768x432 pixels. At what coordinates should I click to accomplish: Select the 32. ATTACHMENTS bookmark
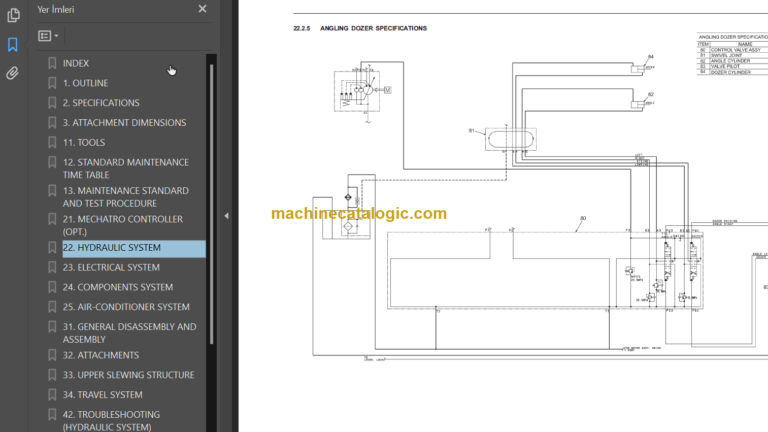click(x=100, y=355)
